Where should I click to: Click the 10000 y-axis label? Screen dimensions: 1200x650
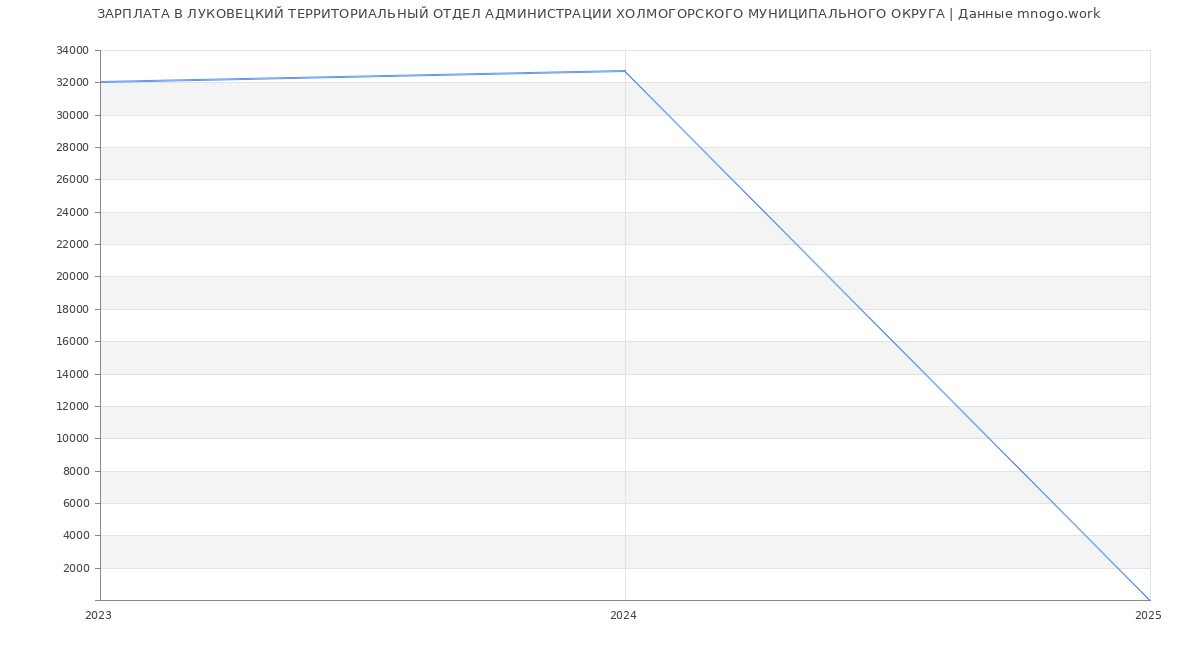coord(72,439)
